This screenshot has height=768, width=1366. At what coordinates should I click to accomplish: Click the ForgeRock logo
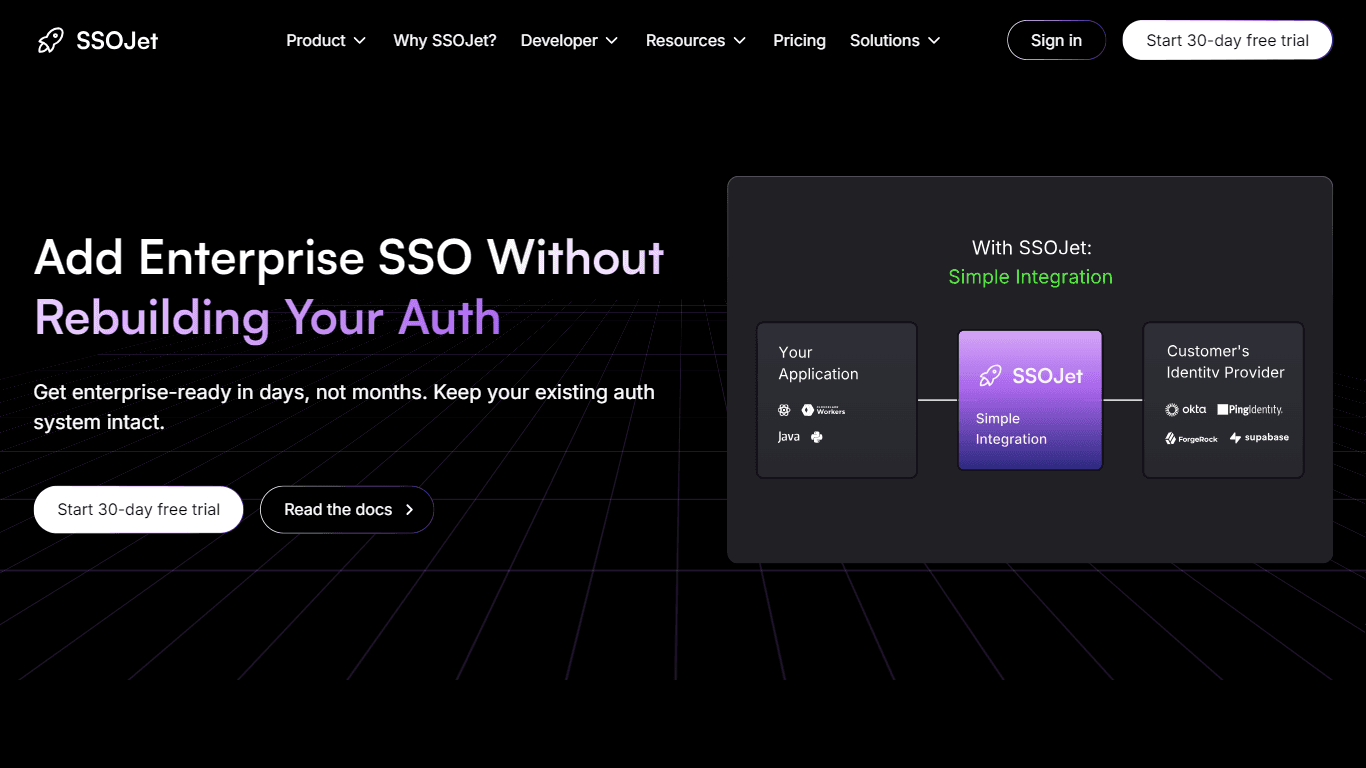1191,438
